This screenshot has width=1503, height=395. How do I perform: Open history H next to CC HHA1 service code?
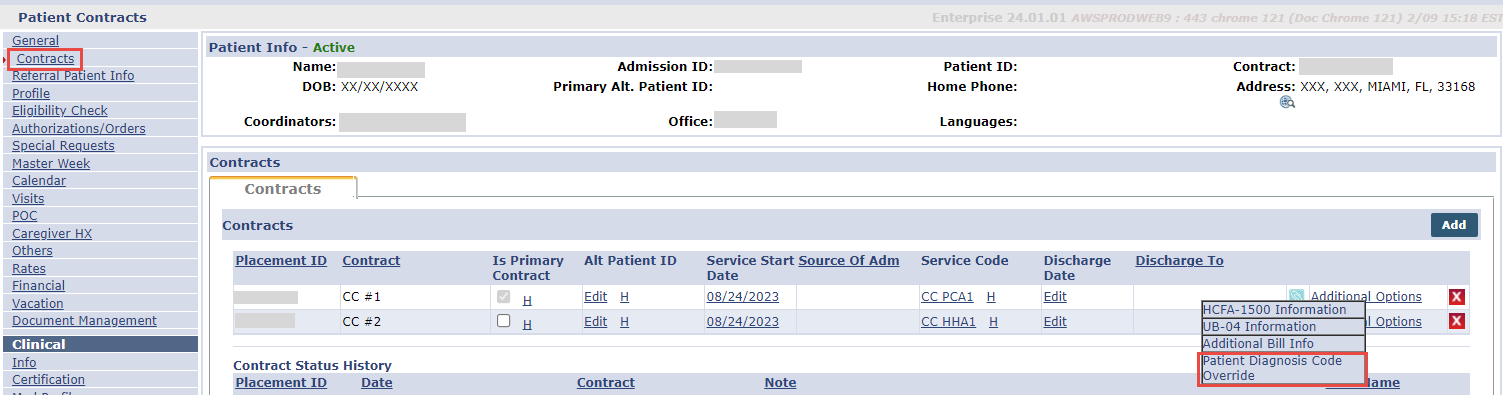click(x=993, y=322)
